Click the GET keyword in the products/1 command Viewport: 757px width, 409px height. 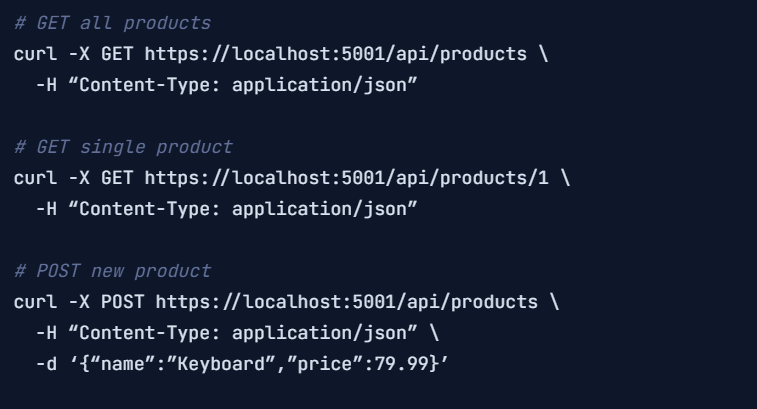coord(117,178)
